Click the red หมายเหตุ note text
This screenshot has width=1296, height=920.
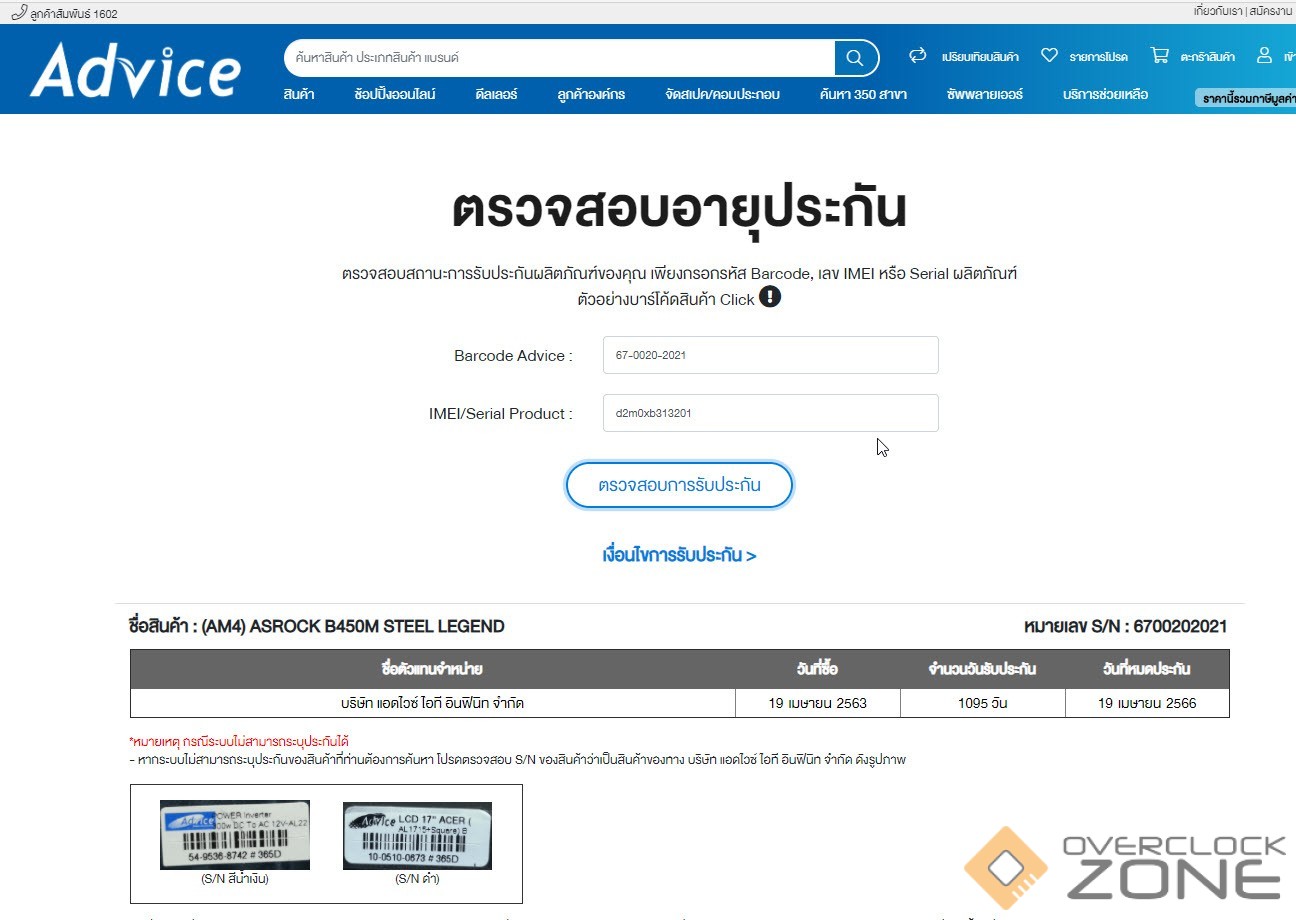(x=239, y=741)
